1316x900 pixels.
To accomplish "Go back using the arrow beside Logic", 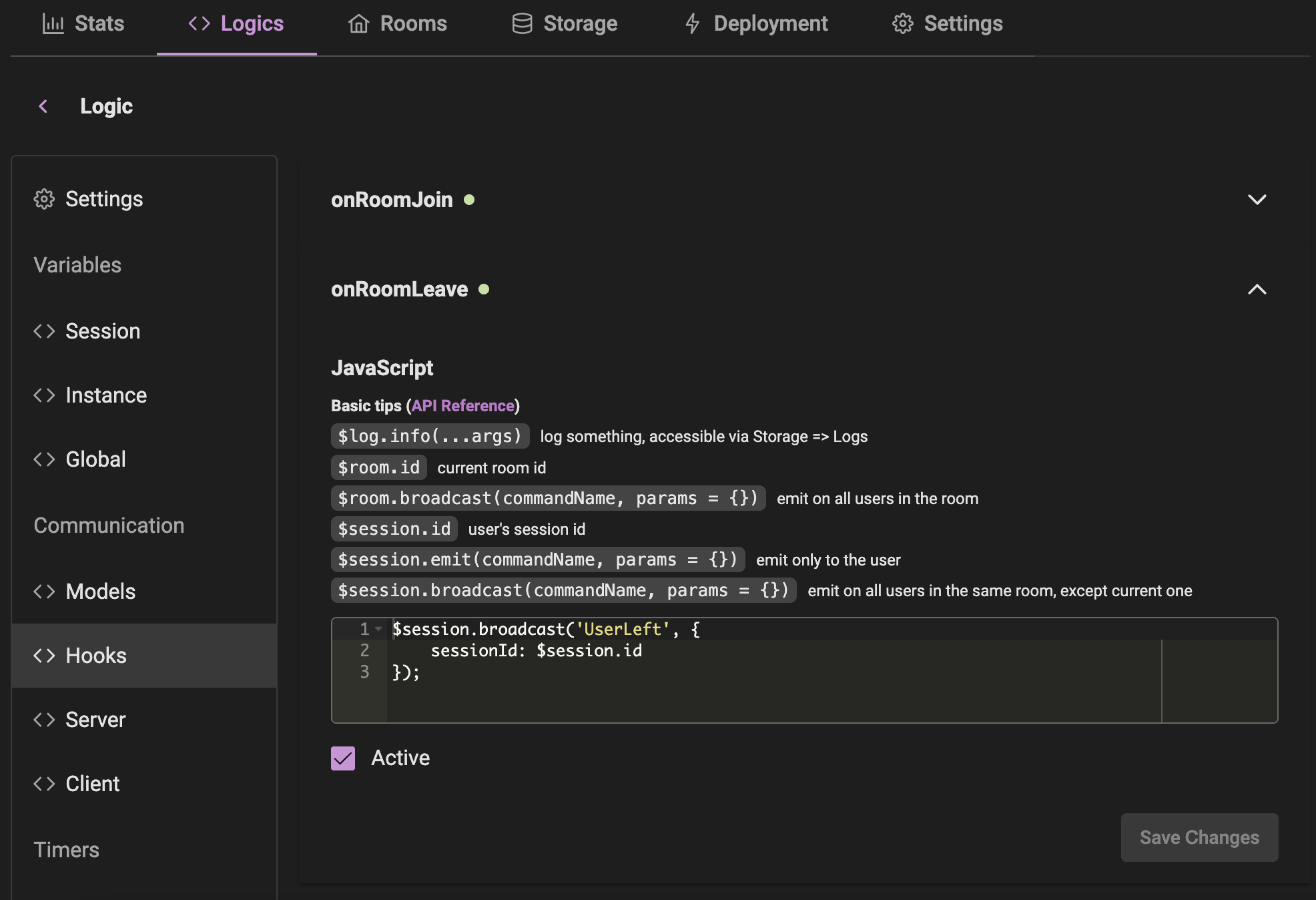I will (43, 106).
